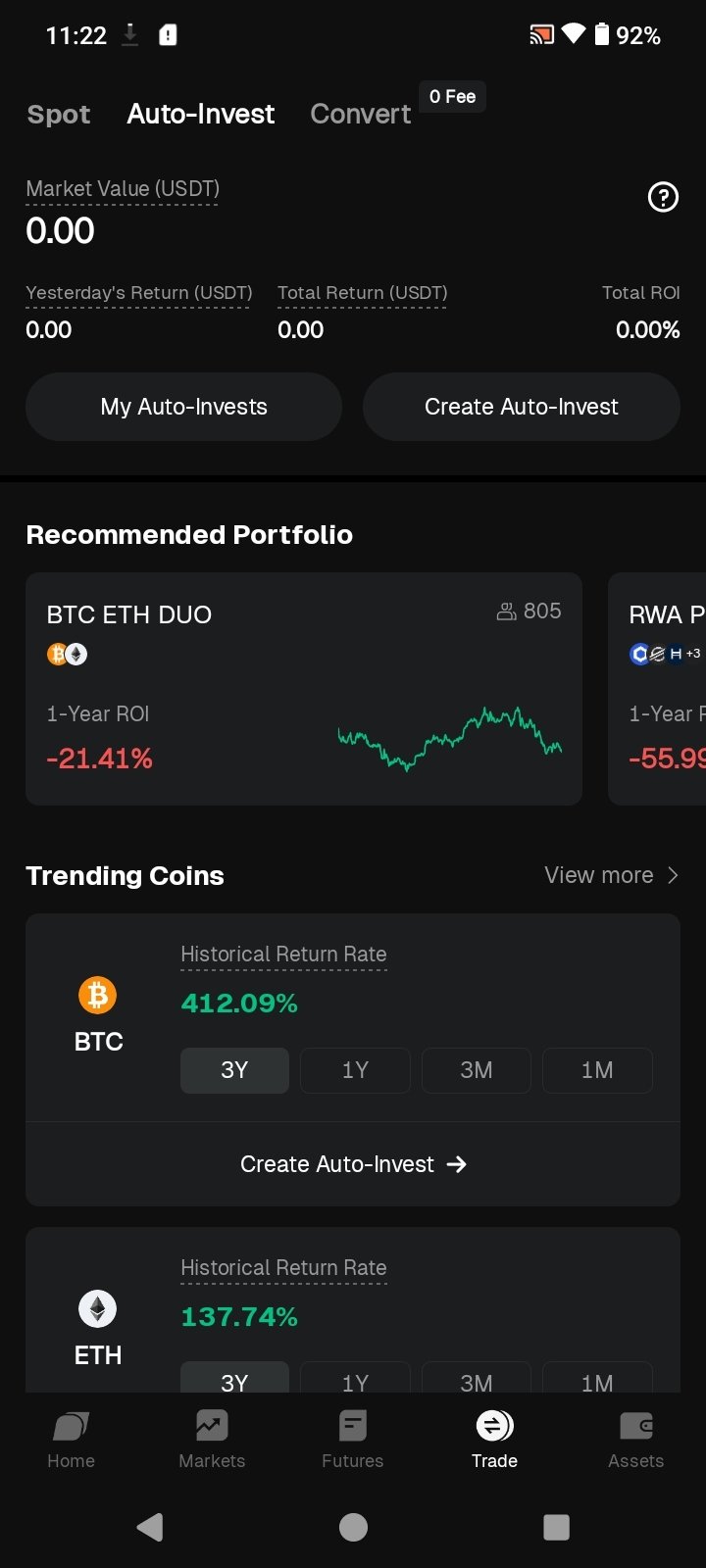
Task: Open the Assets wallet icon
Action: click(635, 1426)
